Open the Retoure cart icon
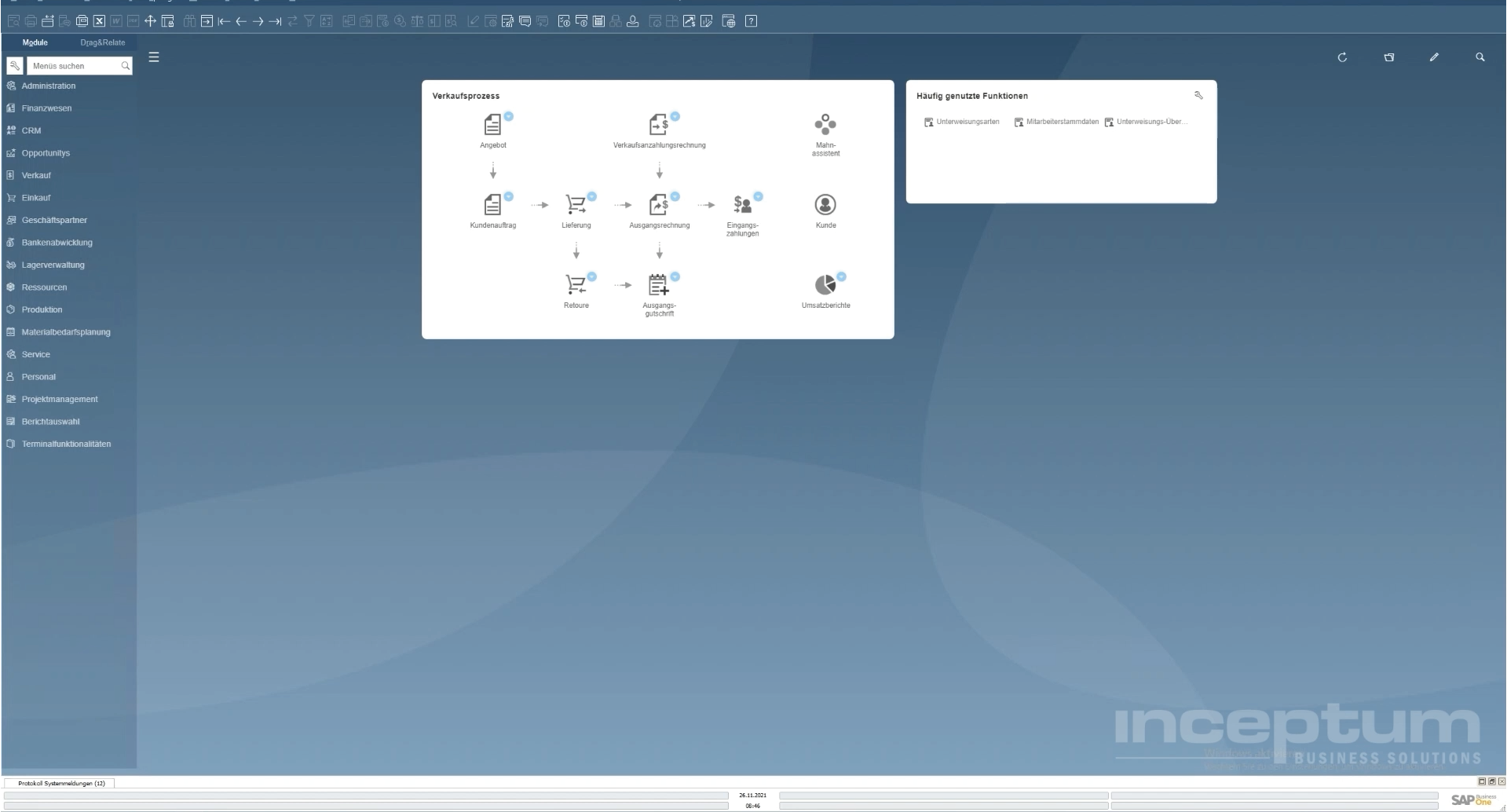This screenshot has width=1507, height=812. pos(576,284)
